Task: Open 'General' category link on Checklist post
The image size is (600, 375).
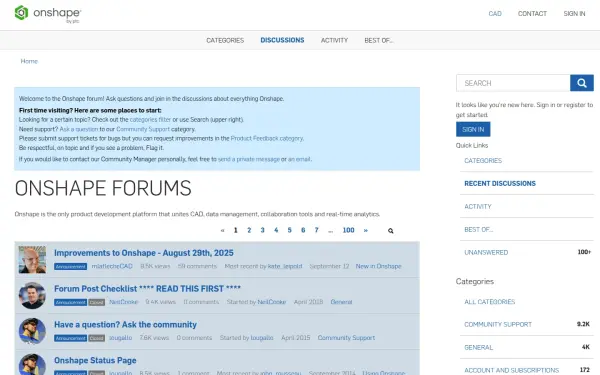Action: point(341,302)
